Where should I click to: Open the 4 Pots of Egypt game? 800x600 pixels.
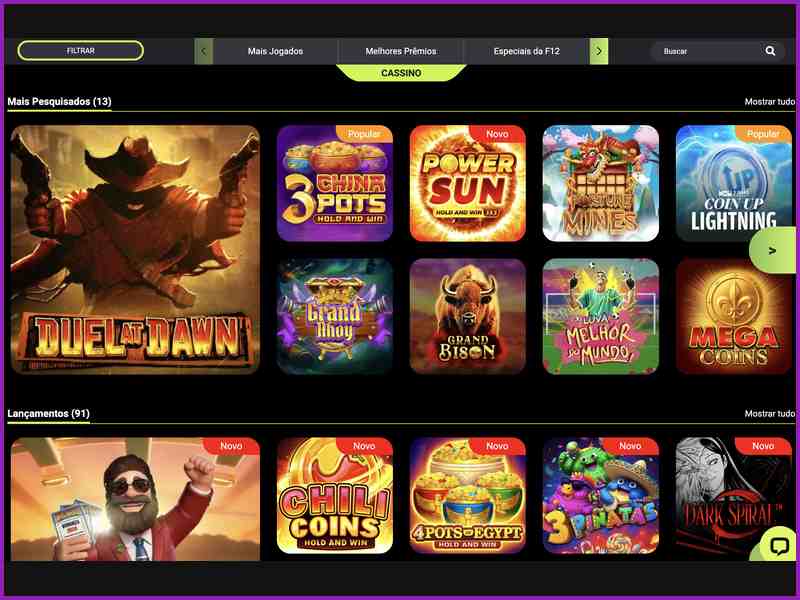pyautogui.click(x=467, y=495)
